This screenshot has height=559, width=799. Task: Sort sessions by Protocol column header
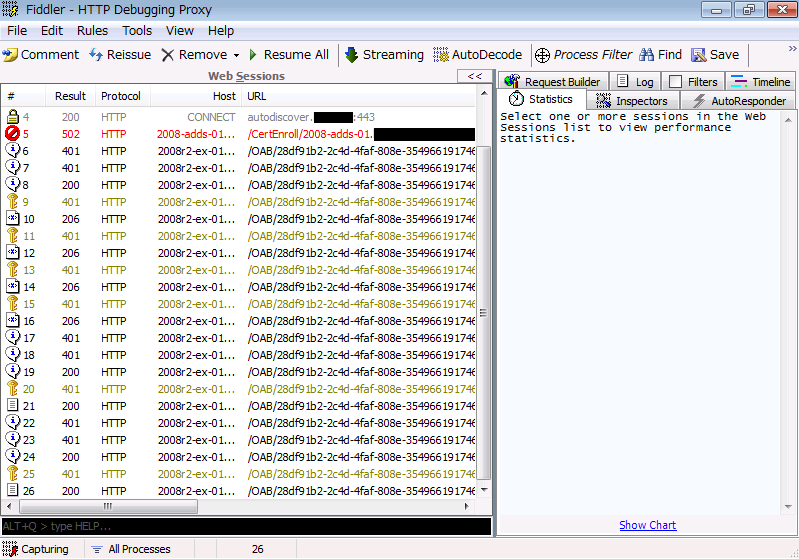pos(122,96)
